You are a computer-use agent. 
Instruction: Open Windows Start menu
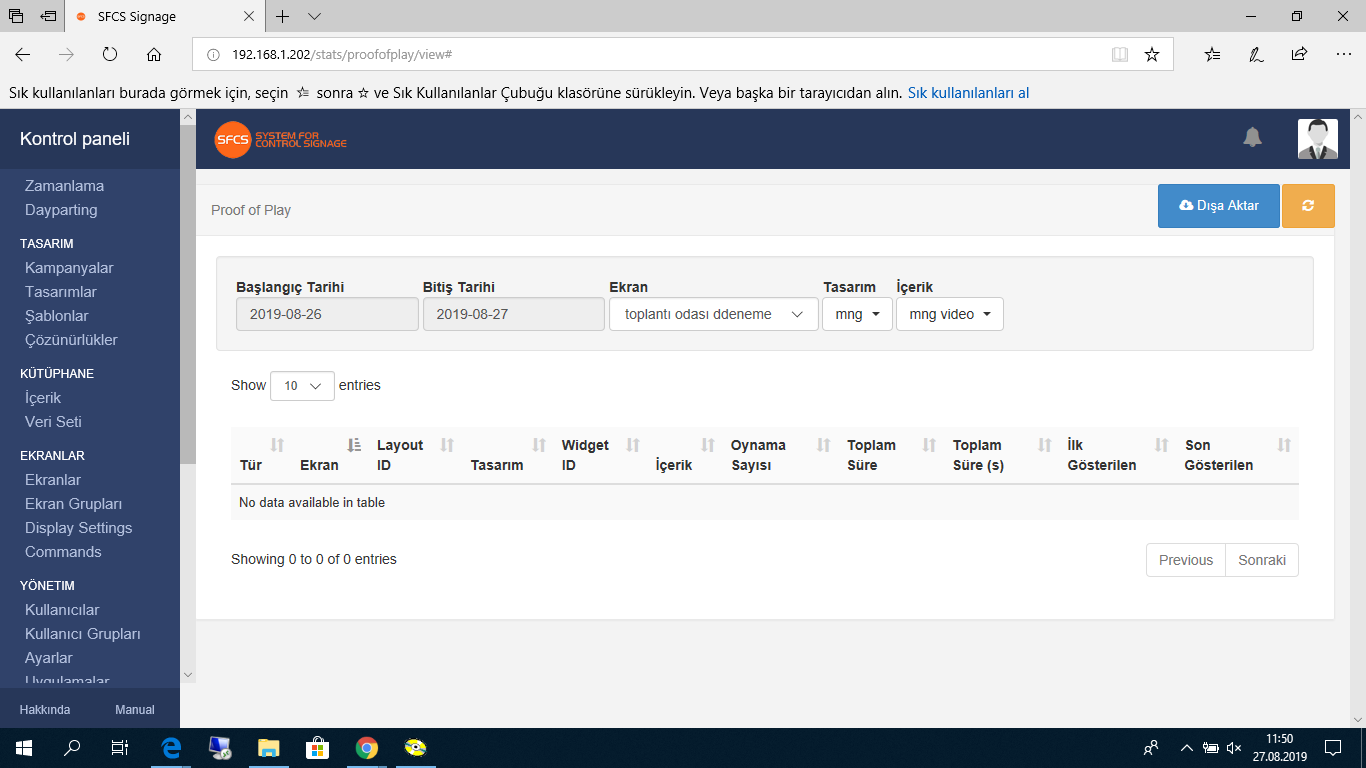point(23,747)
